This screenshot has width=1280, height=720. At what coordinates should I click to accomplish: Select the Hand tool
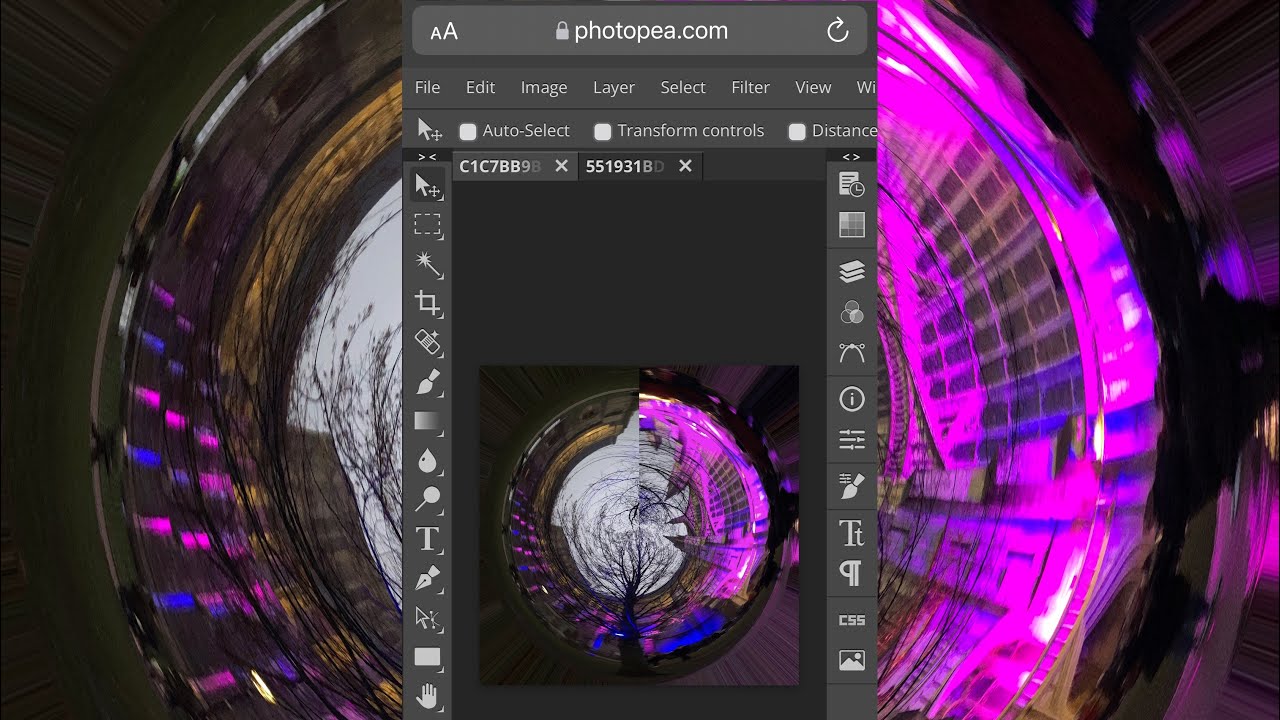pos(428,696)
